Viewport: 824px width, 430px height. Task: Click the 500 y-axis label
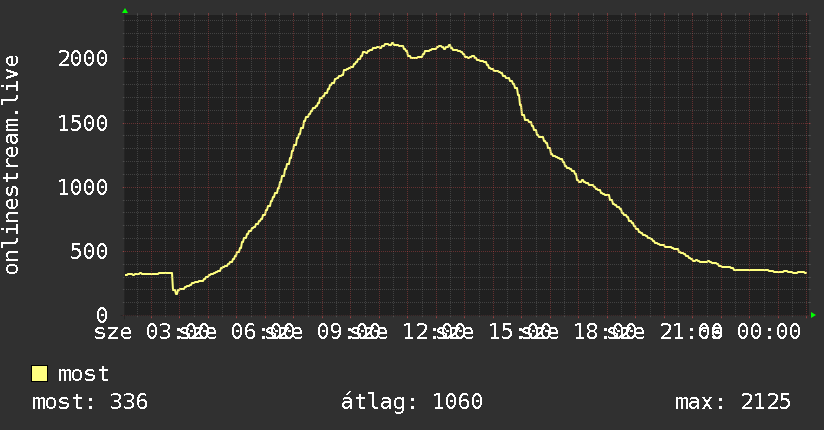[89, 251]
